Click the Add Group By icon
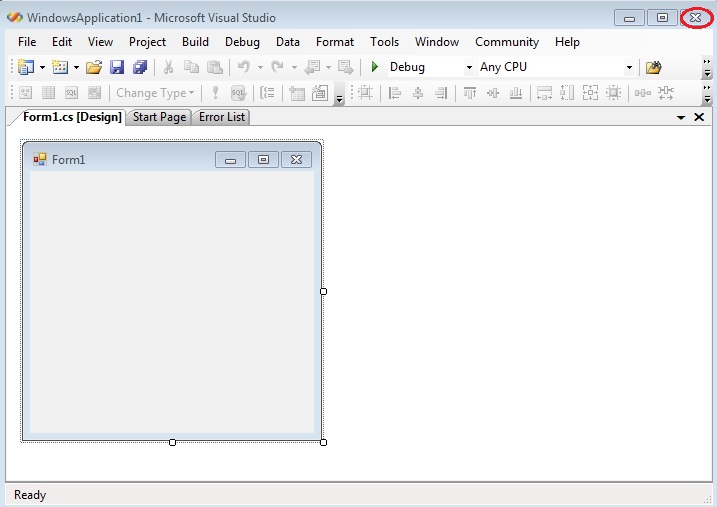717x507 pixels. pos(268,93)
